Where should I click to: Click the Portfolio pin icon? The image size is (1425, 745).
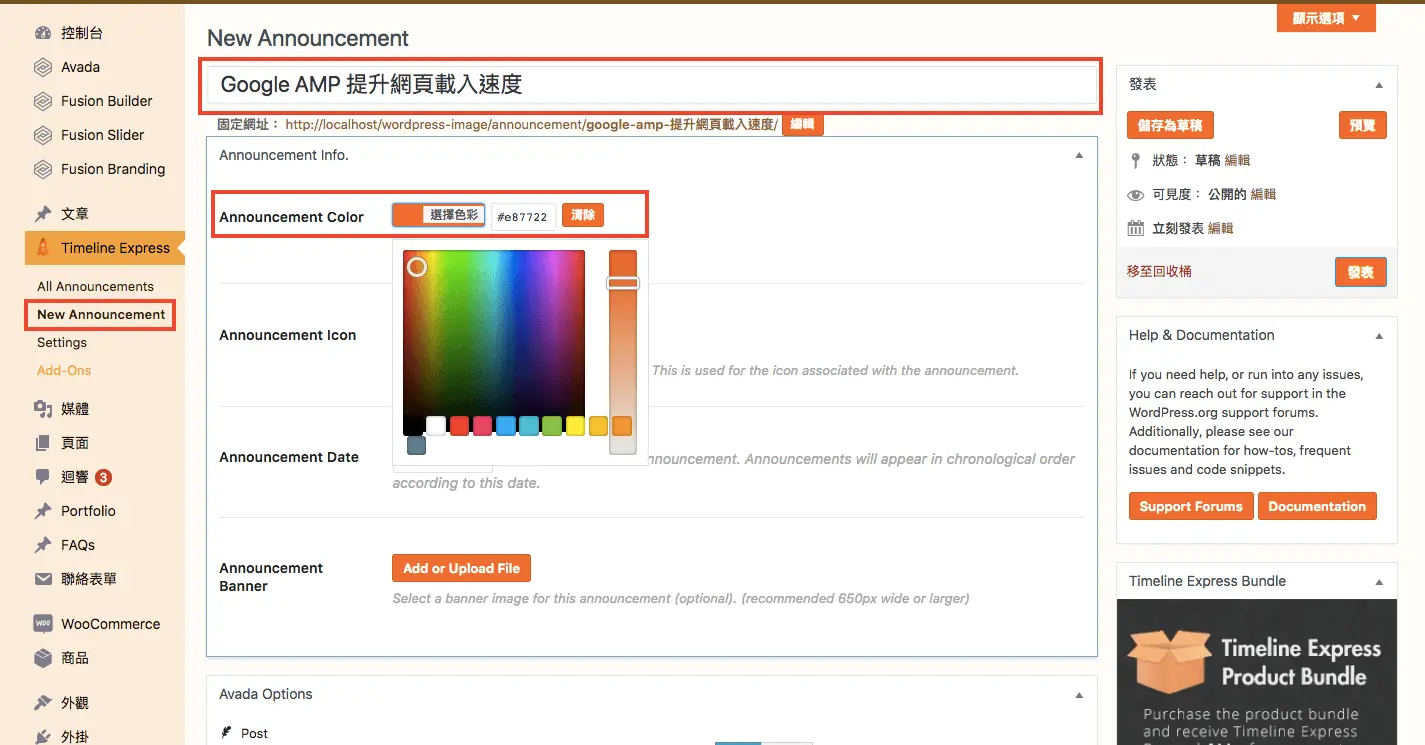(43, 511)
